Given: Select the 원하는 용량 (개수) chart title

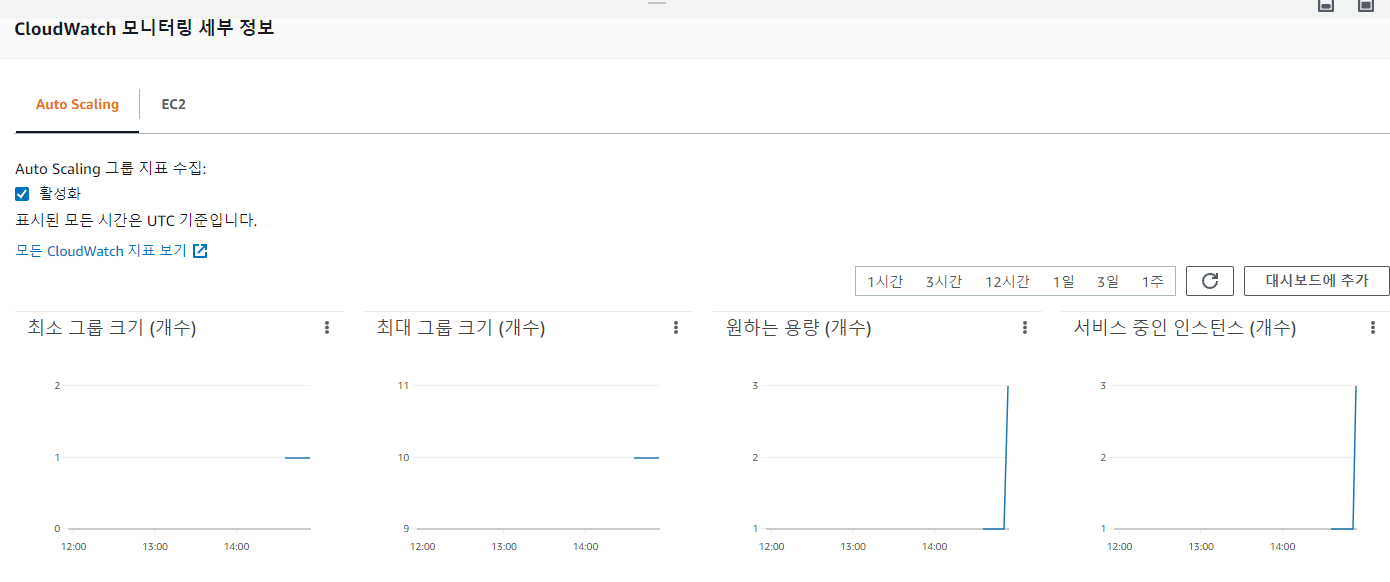Looking at the screenshot, I should tap(799, 328).
